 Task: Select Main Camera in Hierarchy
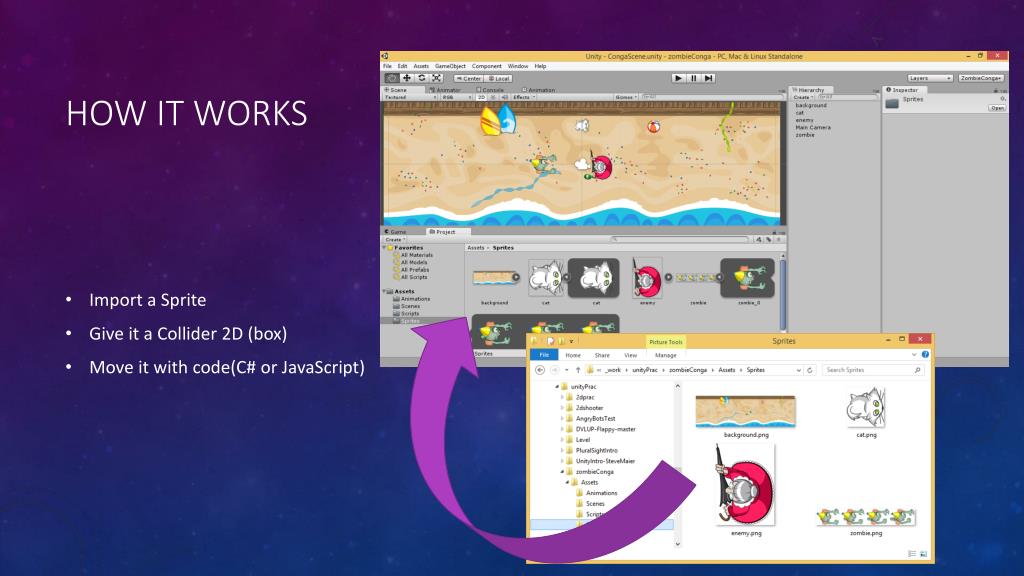(x=813, y=127)
